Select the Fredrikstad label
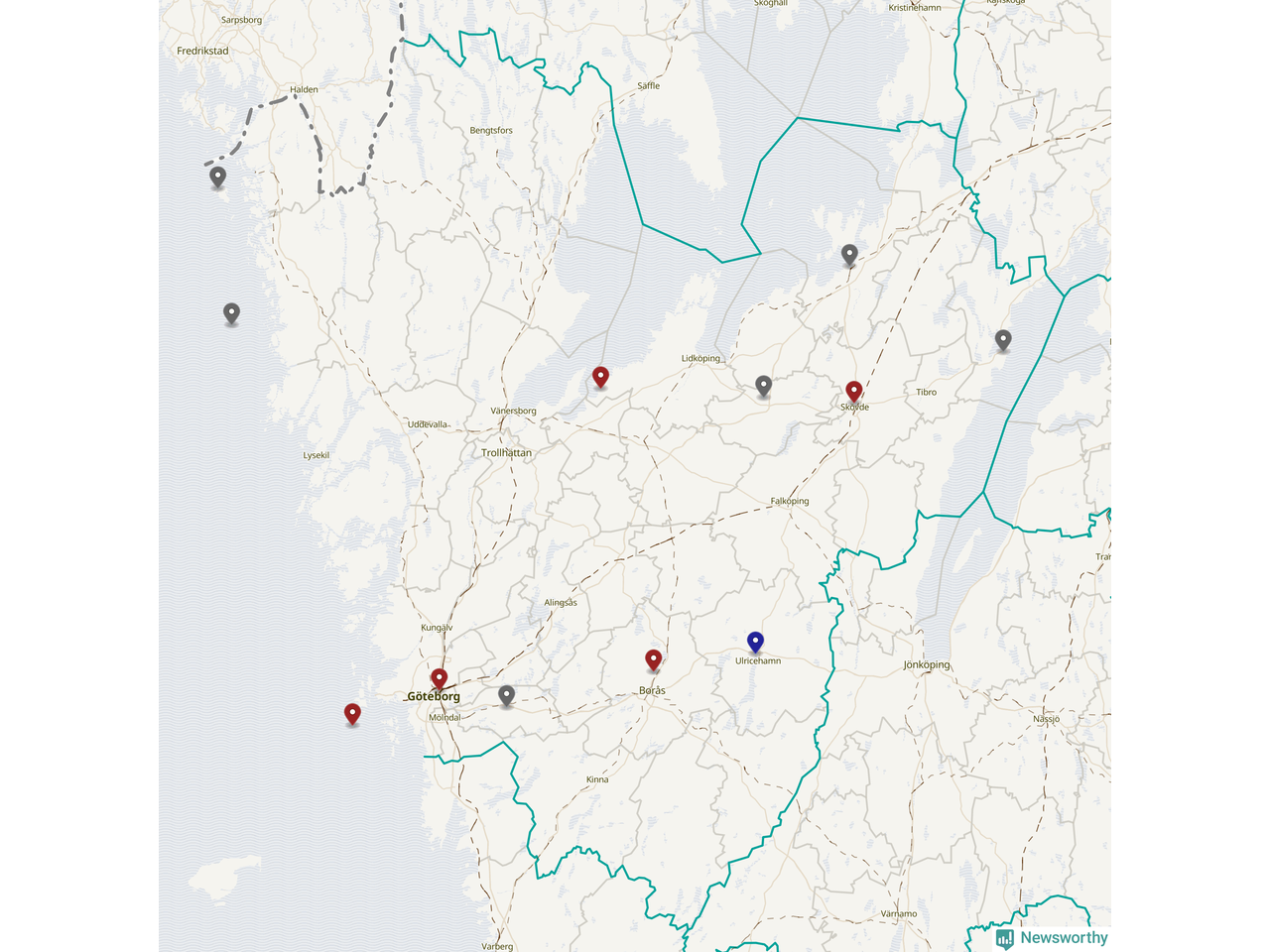 click(202, 51)
